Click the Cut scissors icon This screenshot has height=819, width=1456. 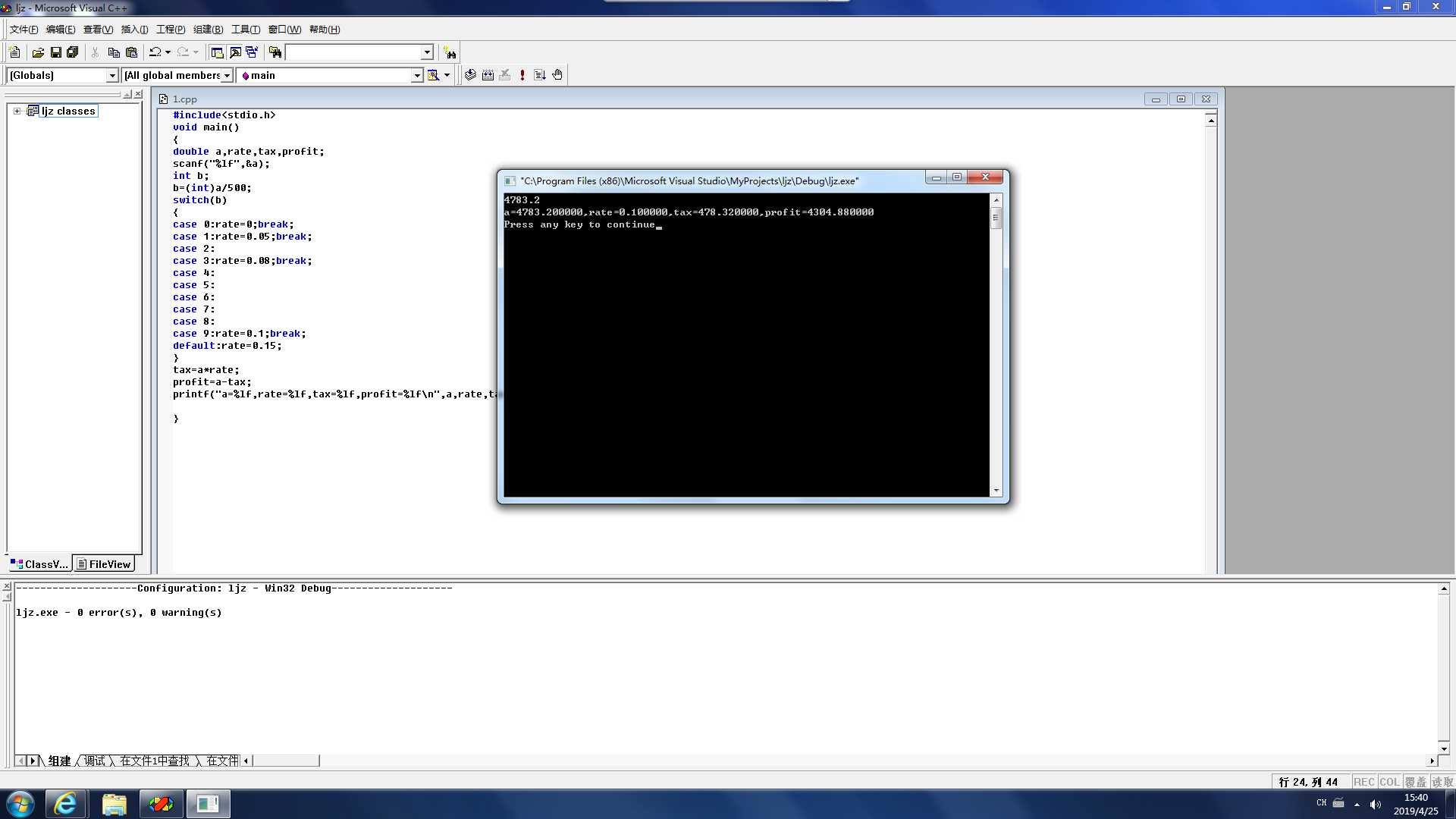[x=96, y=52]
